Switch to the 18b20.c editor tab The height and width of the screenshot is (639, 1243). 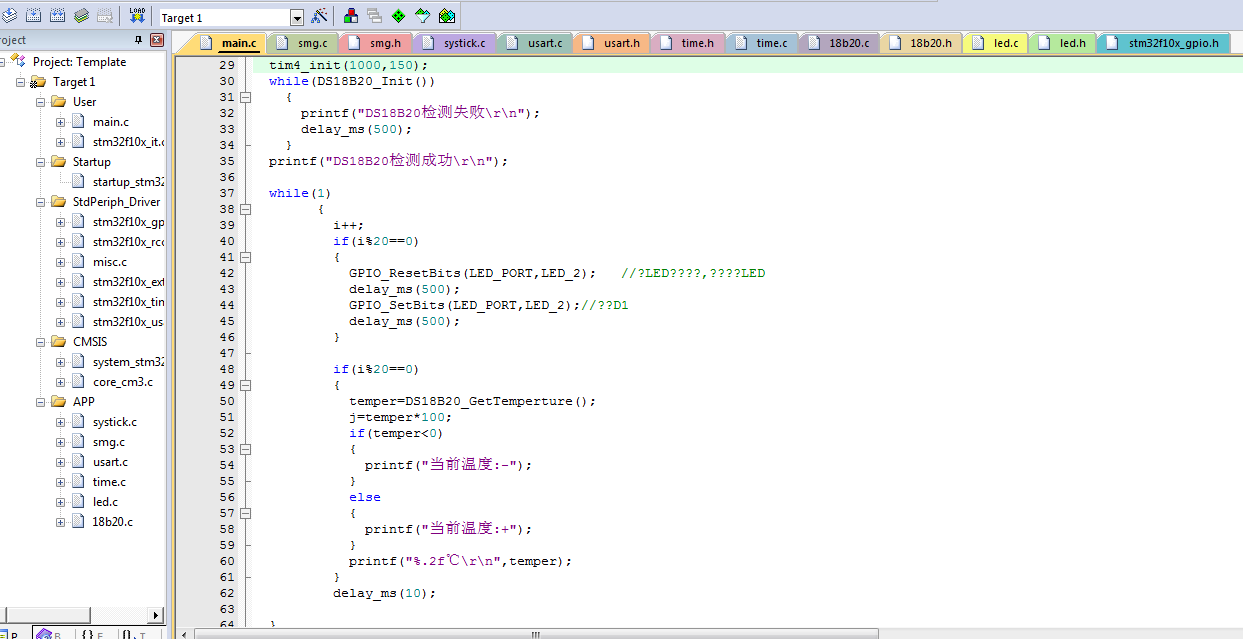[x=841, y=43]
